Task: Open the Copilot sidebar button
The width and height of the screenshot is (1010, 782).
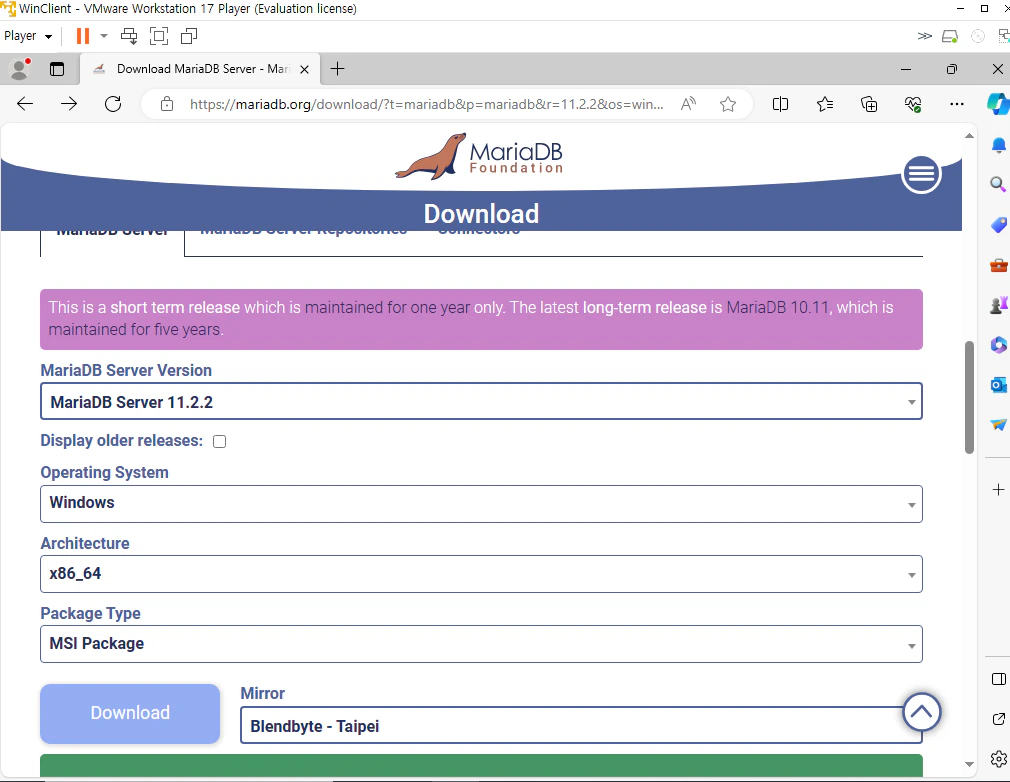Action: (x=998, y=104)
